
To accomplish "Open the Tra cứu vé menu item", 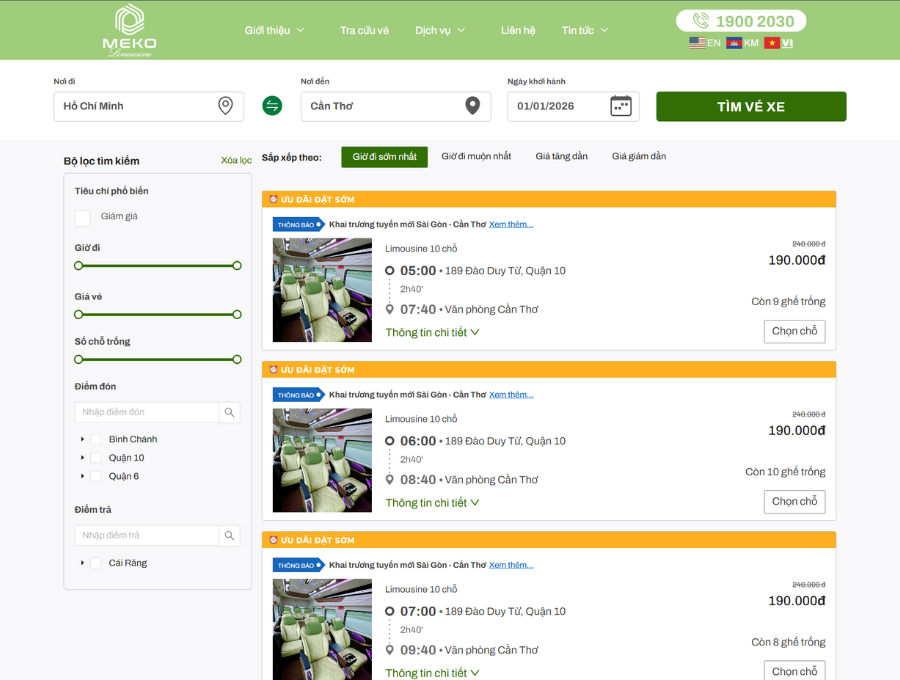I will 364,30.
